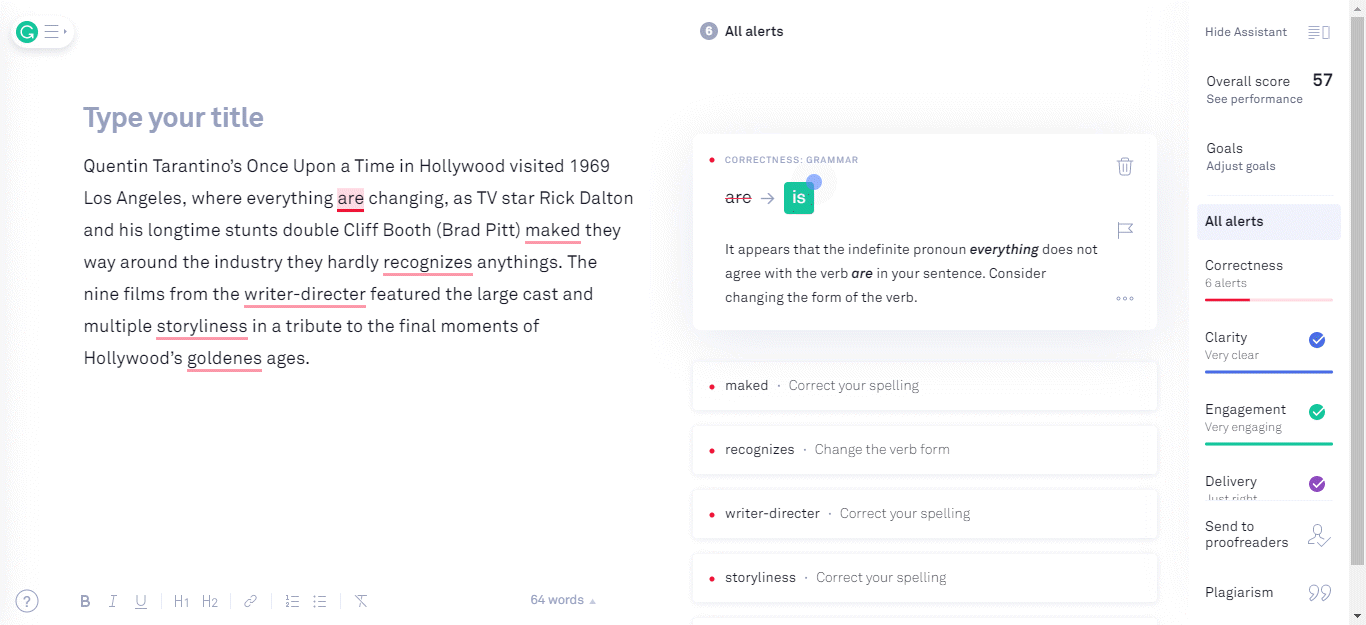
Task: Click the help question mark icon
Action: (x=27, y=601)
